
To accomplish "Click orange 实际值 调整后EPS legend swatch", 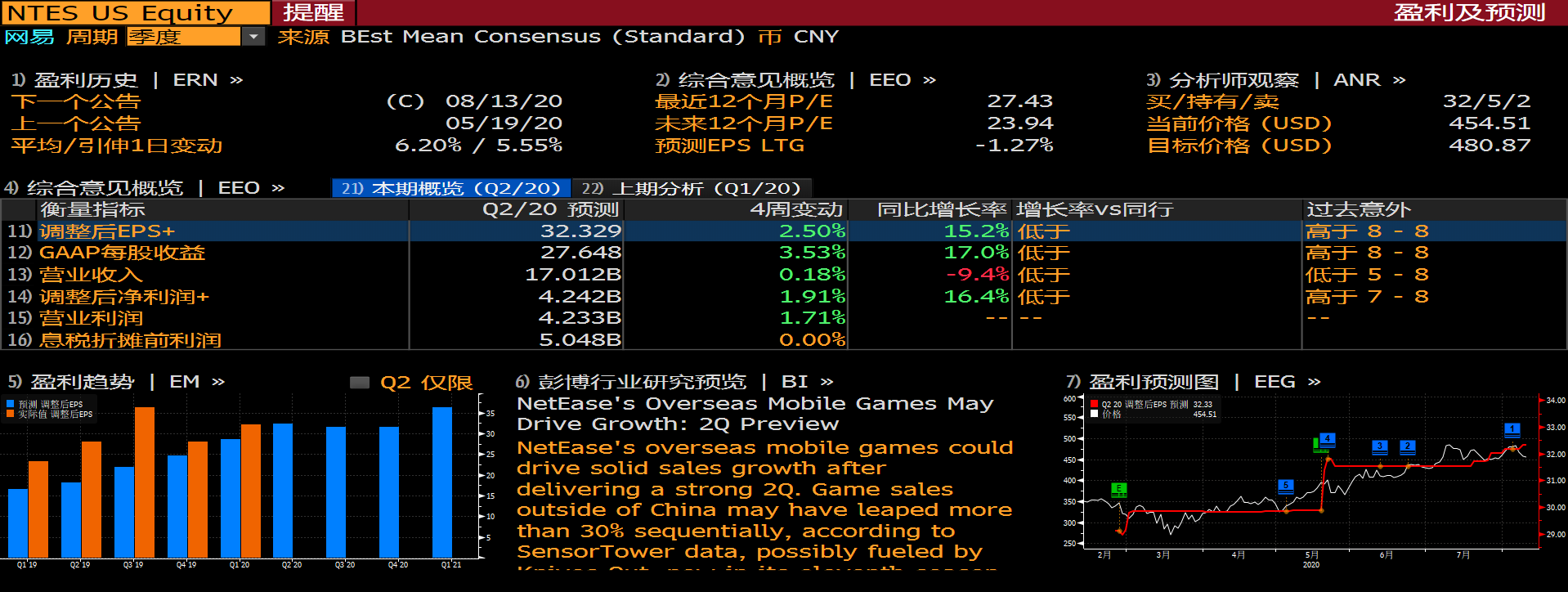I will [11, 414].
